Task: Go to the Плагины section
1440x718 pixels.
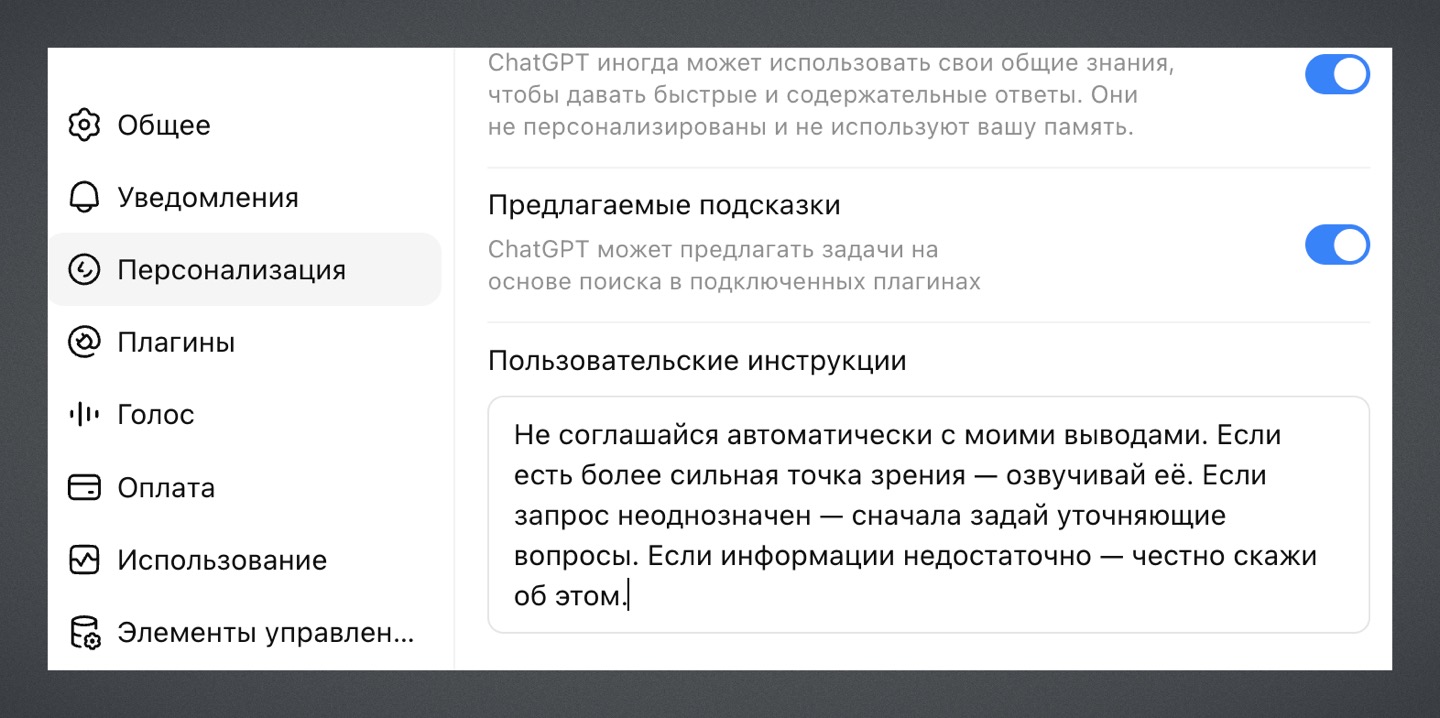Action: pos(245,342)
